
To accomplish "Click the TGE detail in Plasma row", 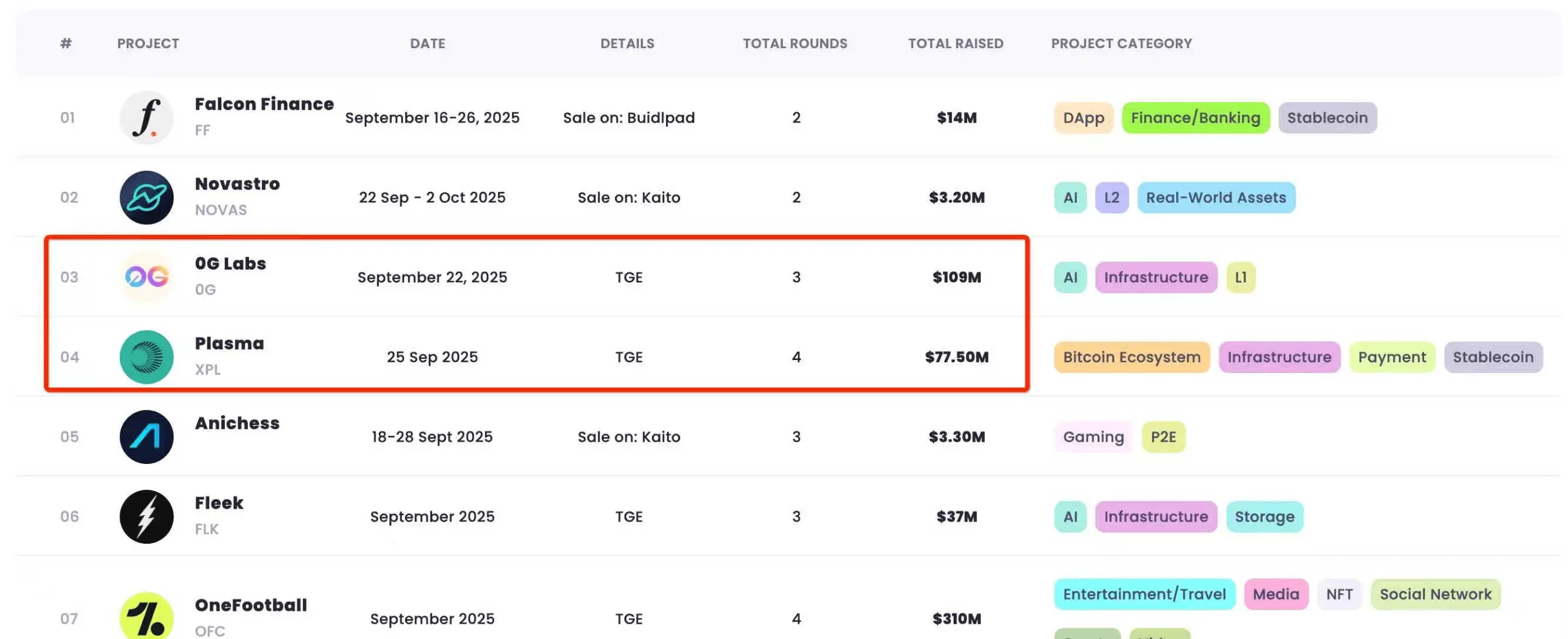I will [629, 357].
